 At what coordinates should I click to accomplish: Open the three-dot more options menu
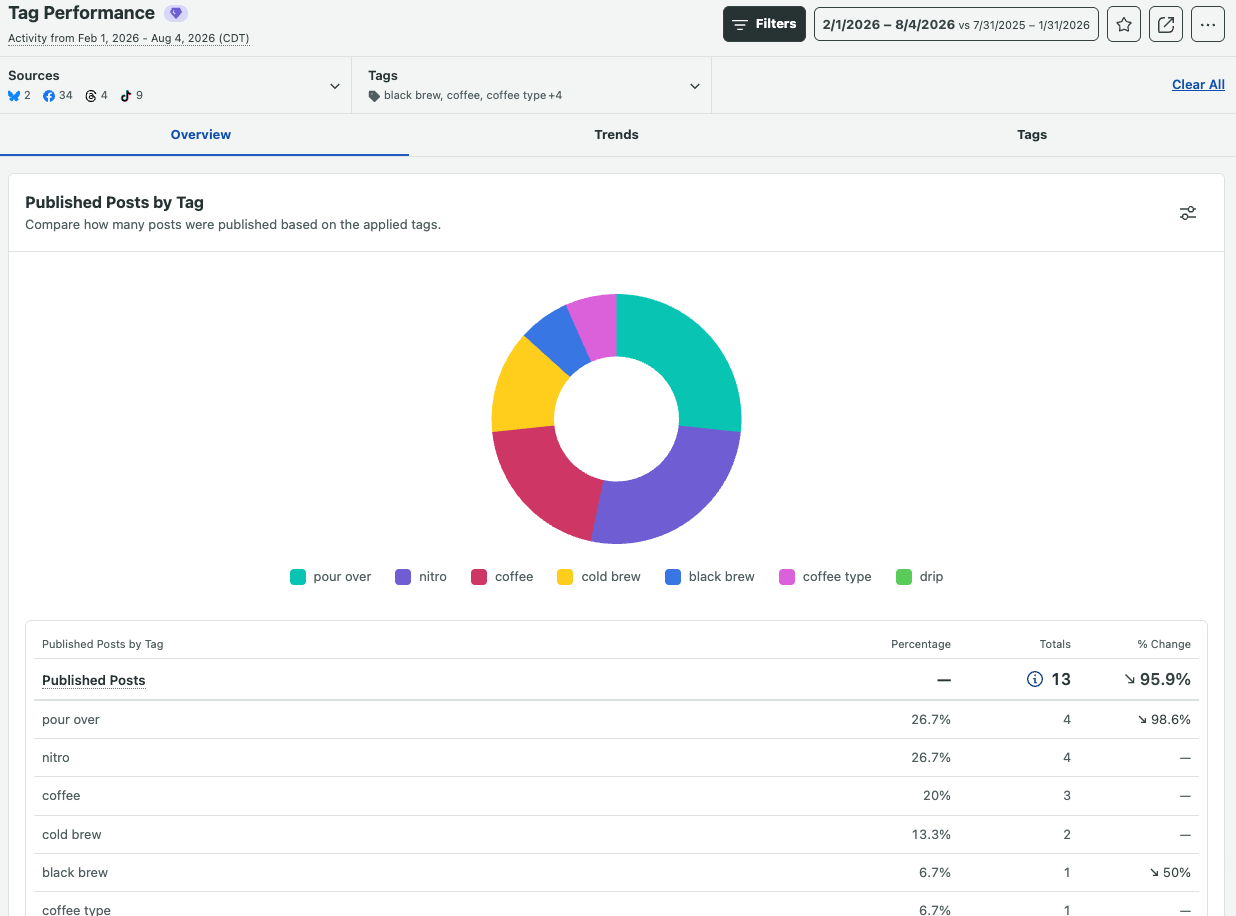click(x=1208, y=25)
